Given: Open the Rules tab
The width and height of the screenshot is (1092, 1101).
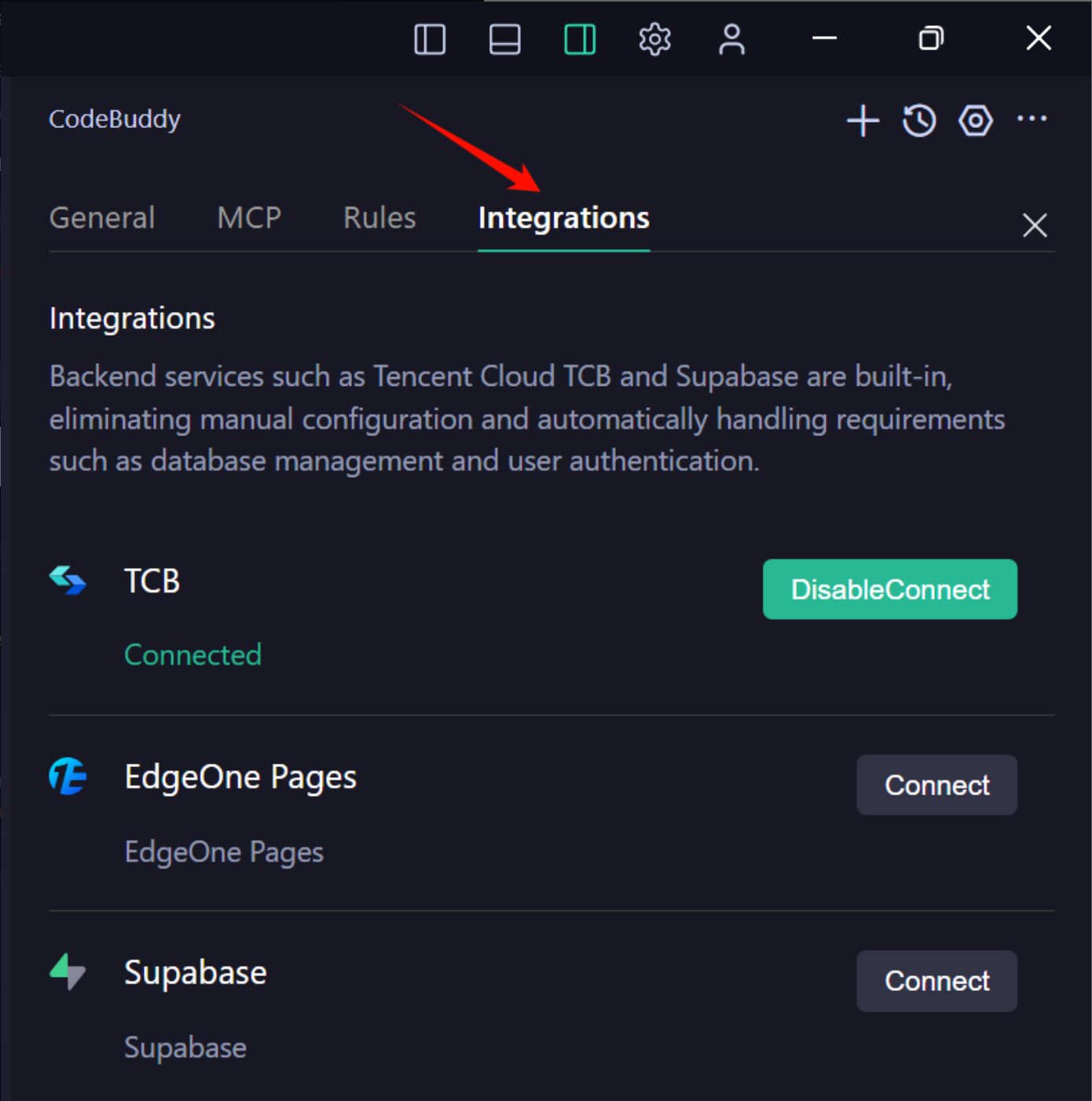Looking at the screenshot, I should point(379,218).
